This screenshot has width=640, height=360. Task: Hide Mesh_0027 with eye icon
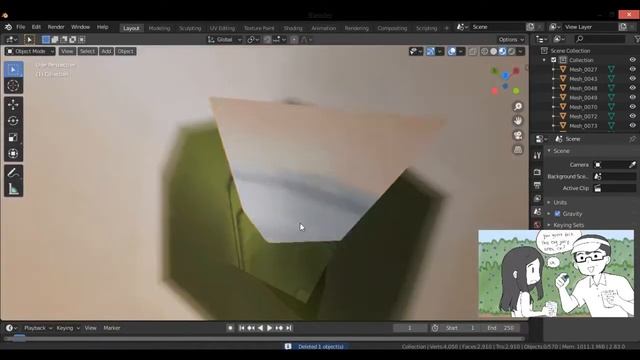[632, 69]
